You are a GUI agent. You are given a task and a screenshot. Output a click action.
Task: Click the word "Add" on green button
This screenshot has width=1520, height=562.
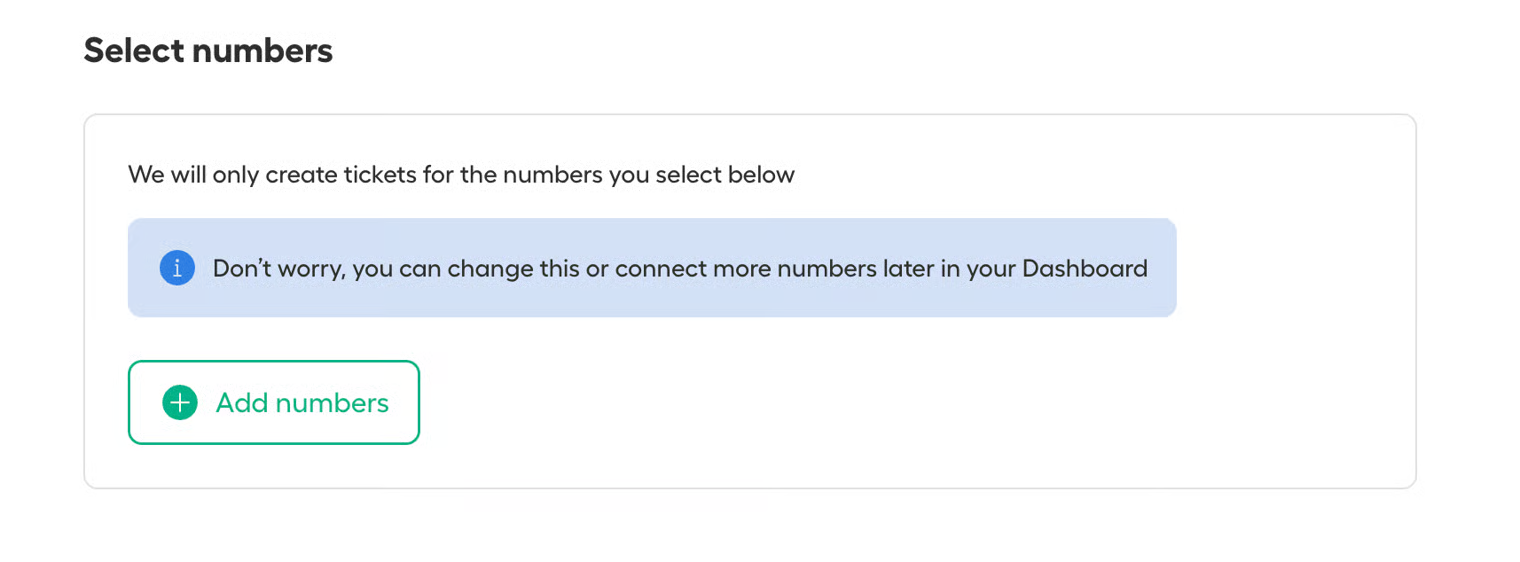click(x=241, y=403)
